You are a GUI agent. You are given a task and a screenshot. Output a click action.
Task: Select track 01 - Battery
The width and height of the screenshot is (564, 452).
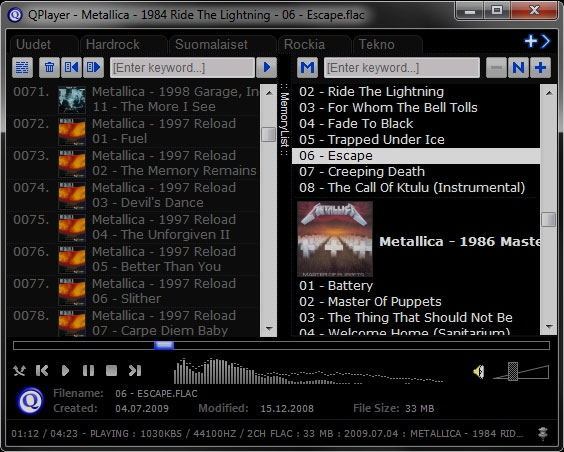point(416,286)
